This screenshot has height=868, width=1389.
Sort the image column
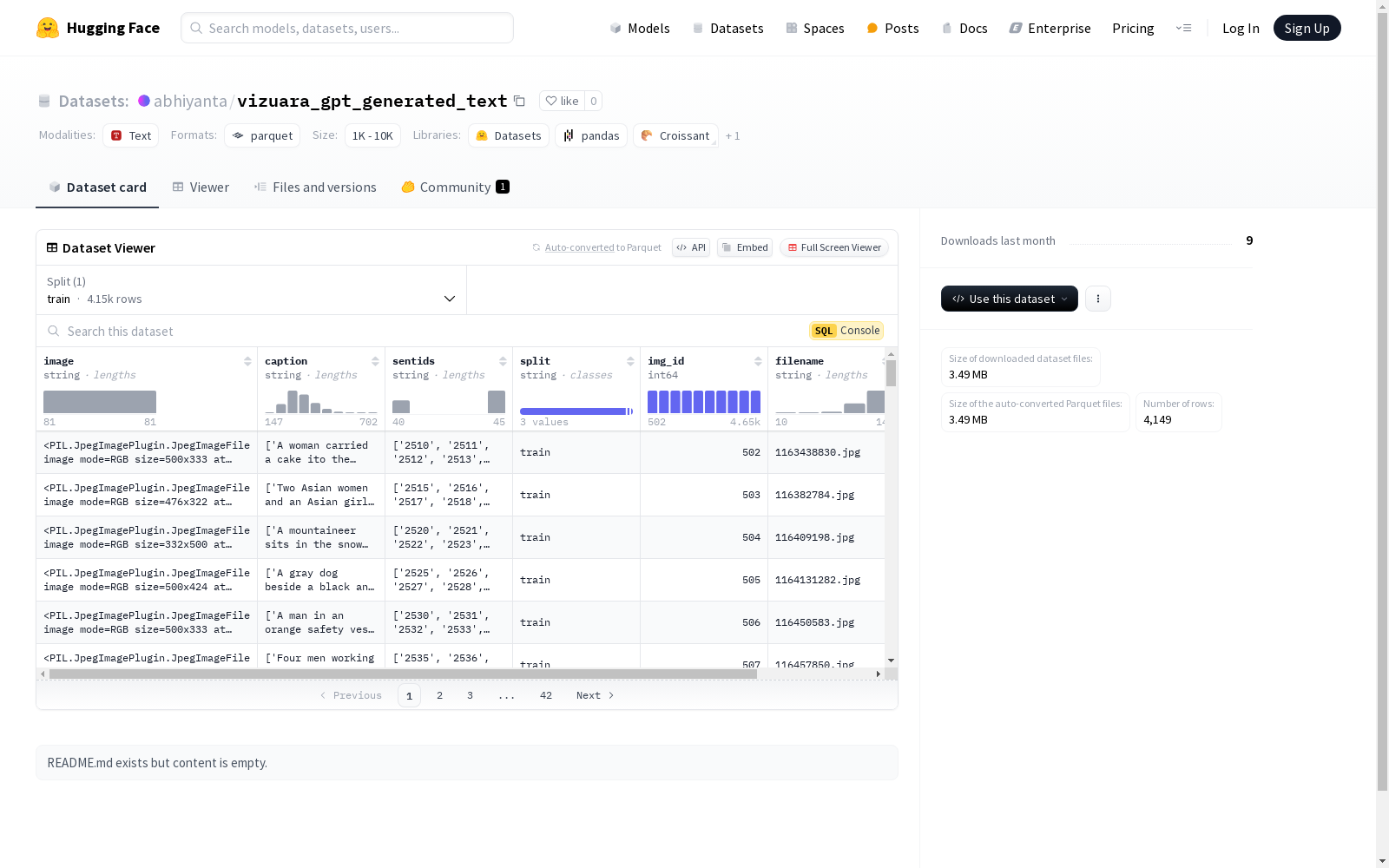coord(247,361)
